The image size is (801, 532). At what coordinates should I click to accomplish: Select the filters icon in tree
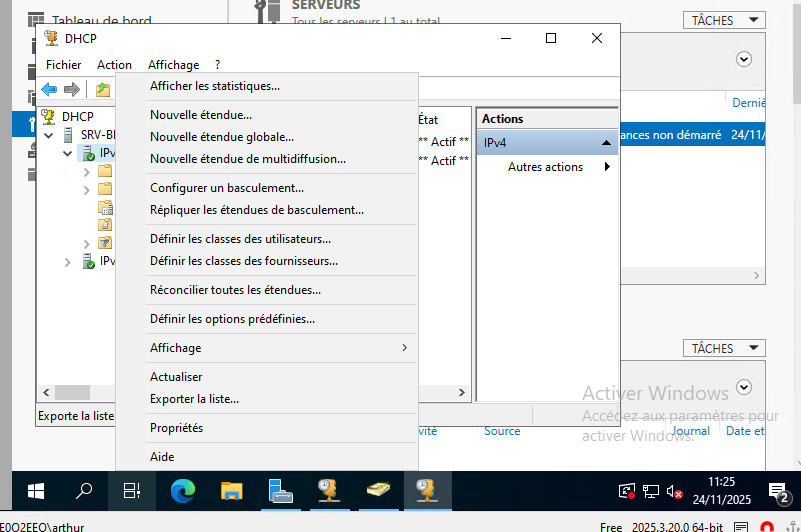(x=105, y=243)
